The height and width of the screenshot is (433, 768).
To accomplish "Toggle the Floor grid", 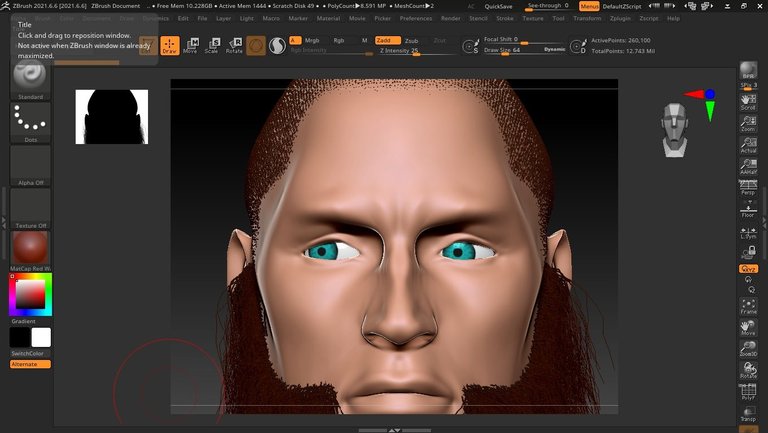I will coord(748,209).
